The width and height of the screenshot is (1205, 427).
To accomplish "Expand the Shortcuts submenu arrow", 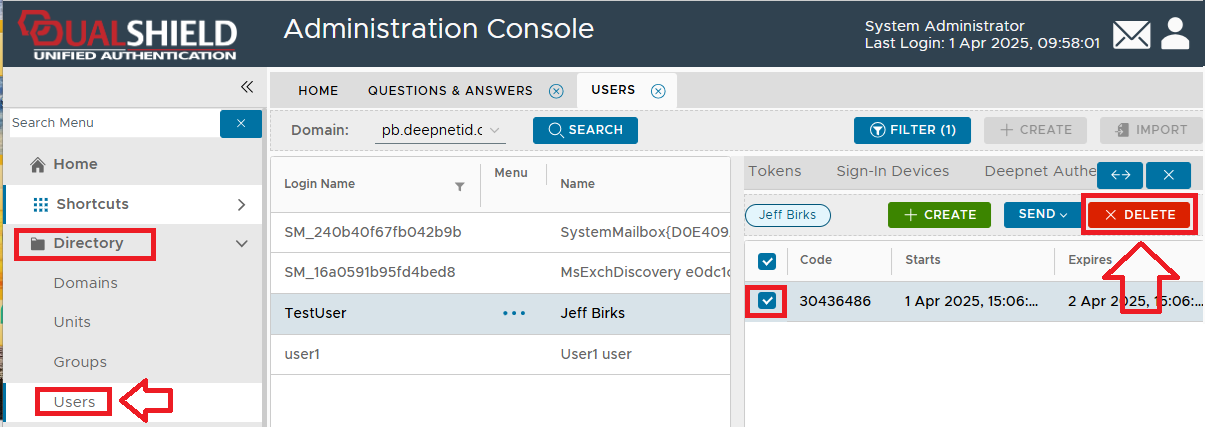I will [241, 204].
